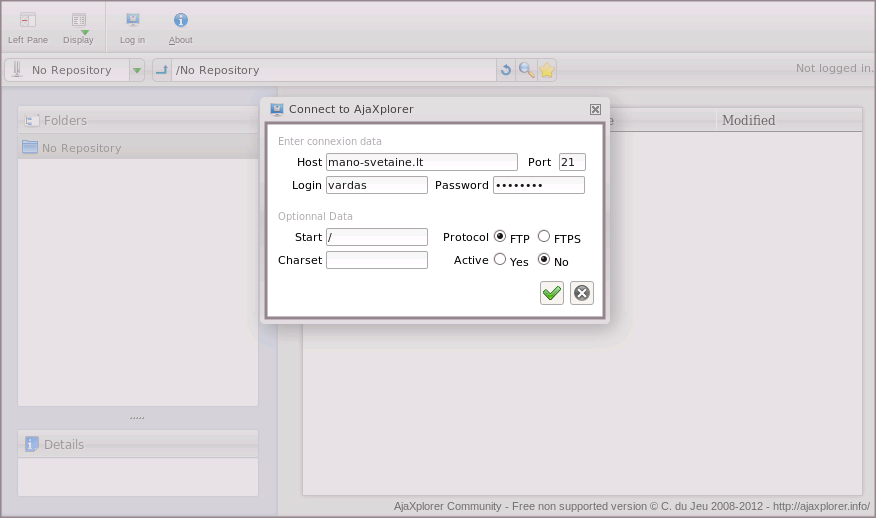Viewport: 876px width, 518px height.
Task: Select the FTPS protocol radio button
Action: coord(544,237)
